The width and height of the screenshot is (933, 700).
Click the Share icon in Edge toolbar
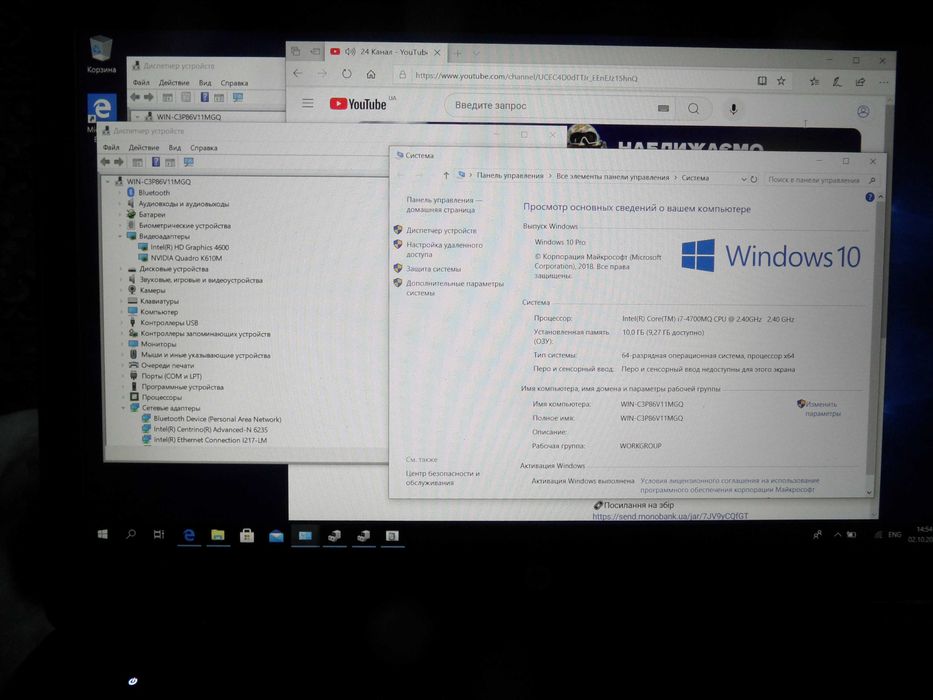tap(860, 82)
